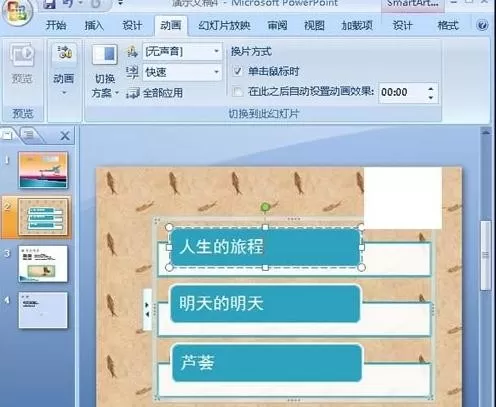Click the transition speed icon
Screen dimensions: 496x407
coord(132,72)
